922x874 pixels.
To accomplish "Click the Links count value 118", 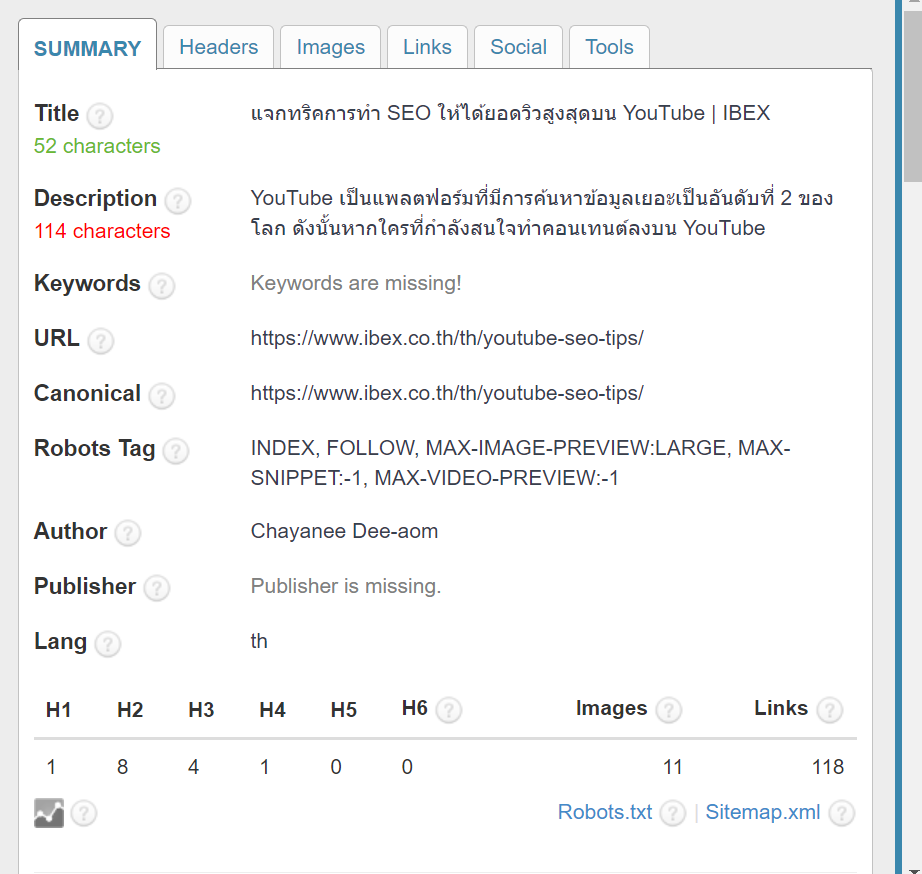I will click(x=828, y=767).
